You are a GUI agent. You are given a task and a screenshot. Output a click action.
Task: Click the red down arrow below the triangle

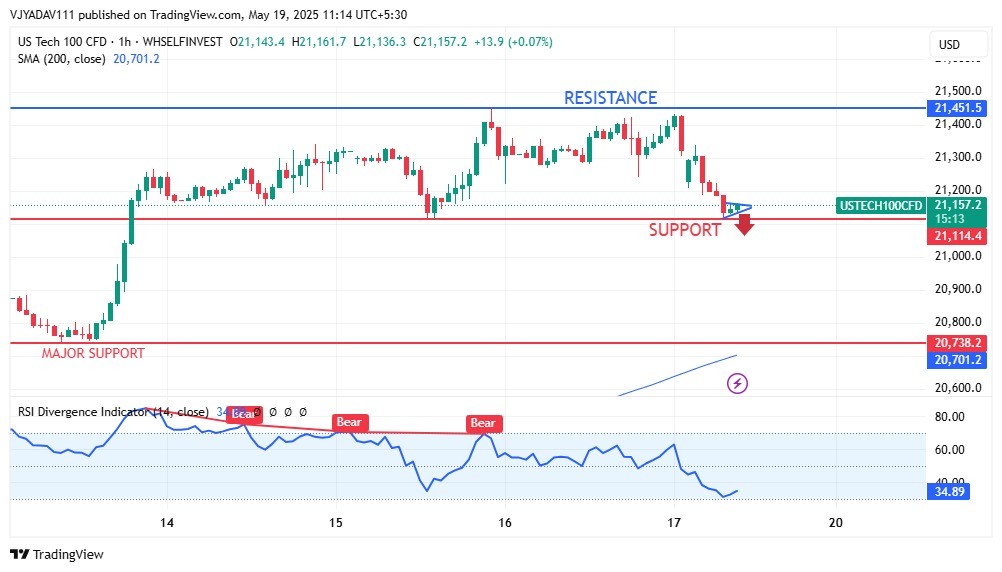coord(744,226)
